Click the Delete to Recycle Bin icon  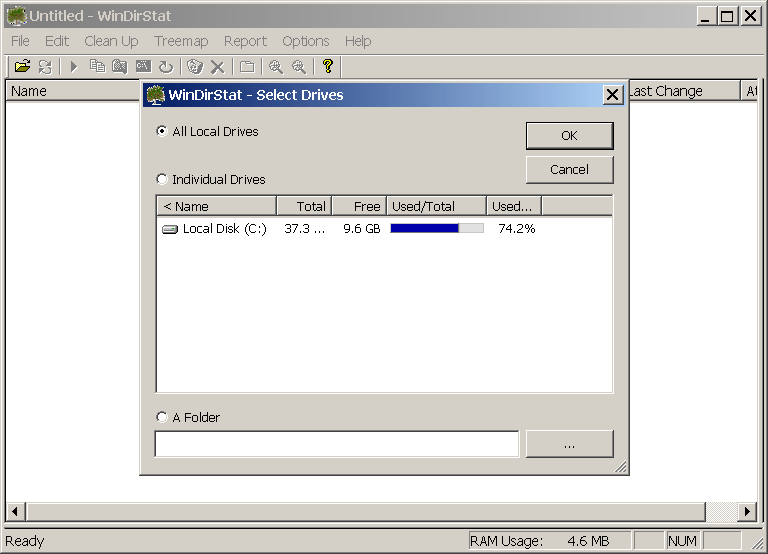point(195,66)
